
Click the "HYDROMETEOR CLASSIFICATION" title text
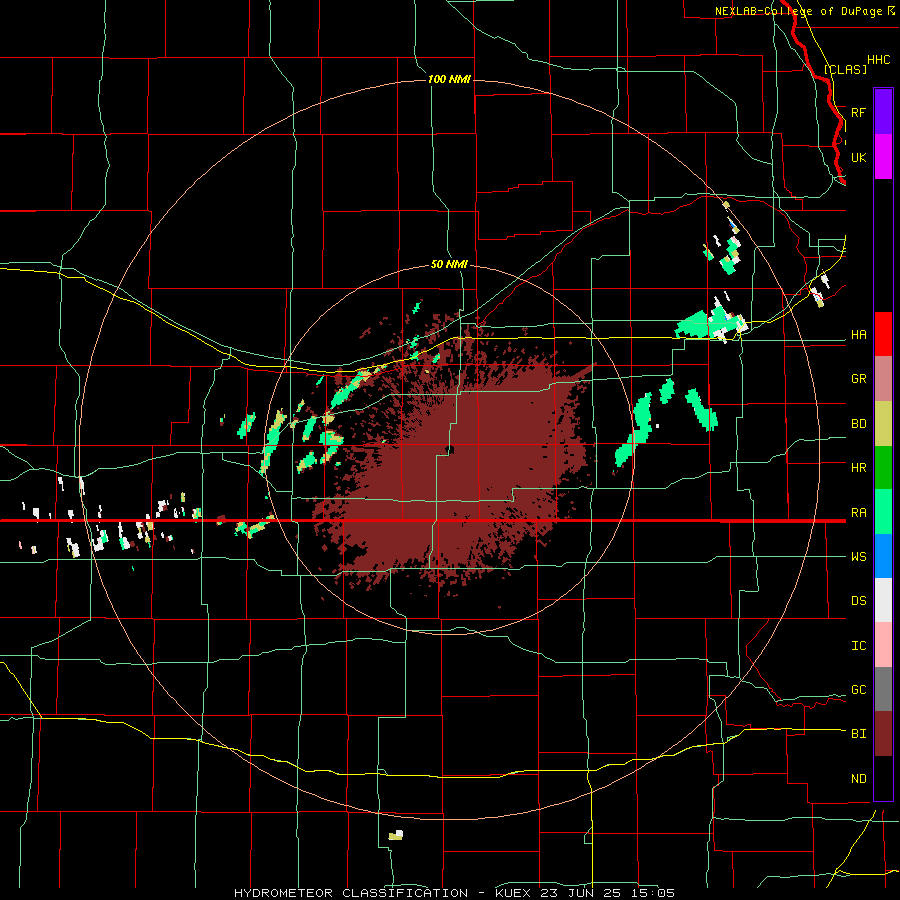(x=351, y=893)
